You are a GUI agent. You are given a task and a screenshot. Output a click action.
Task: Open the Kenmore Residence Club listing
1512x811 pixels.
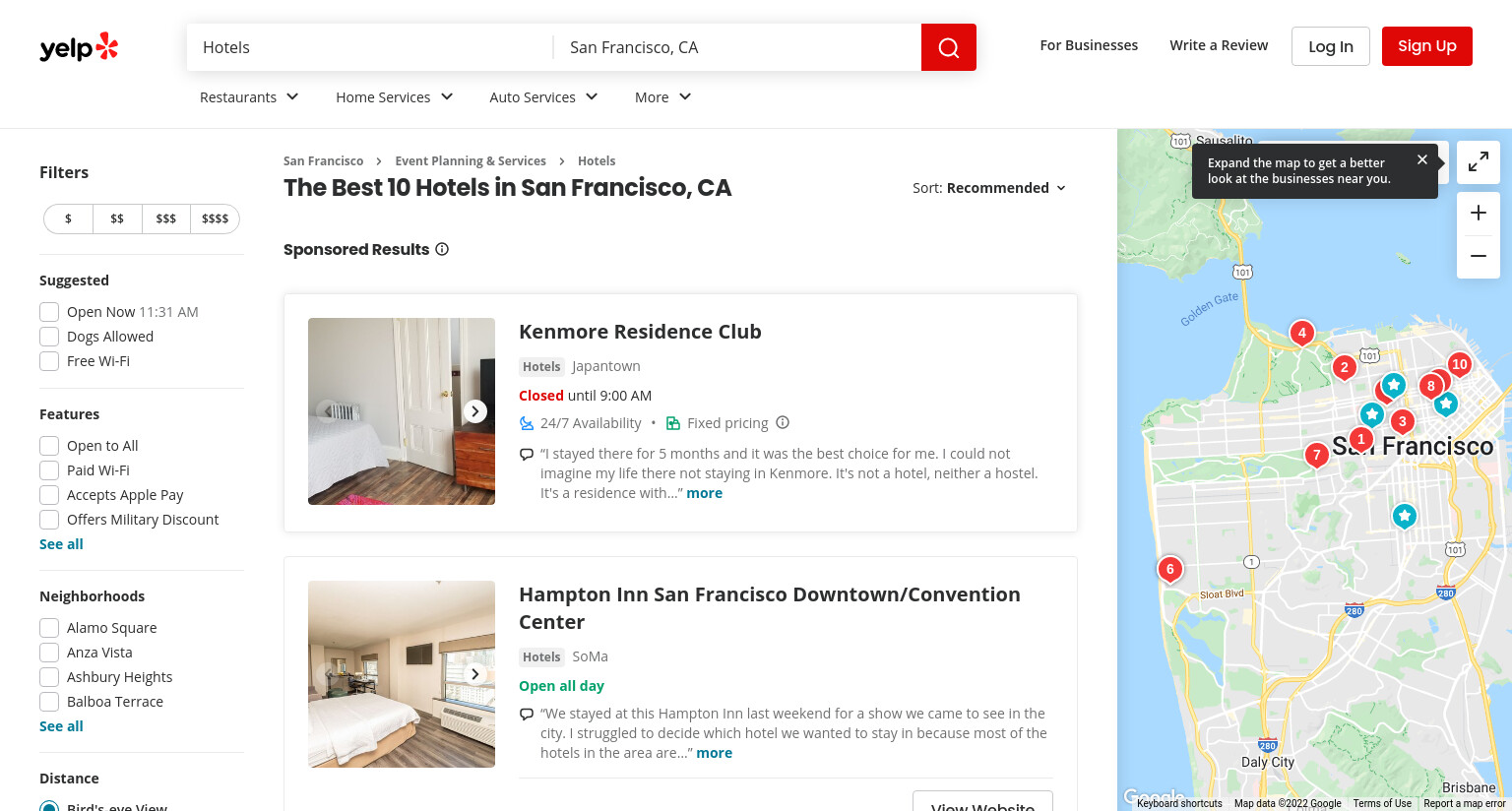point(640,332)
